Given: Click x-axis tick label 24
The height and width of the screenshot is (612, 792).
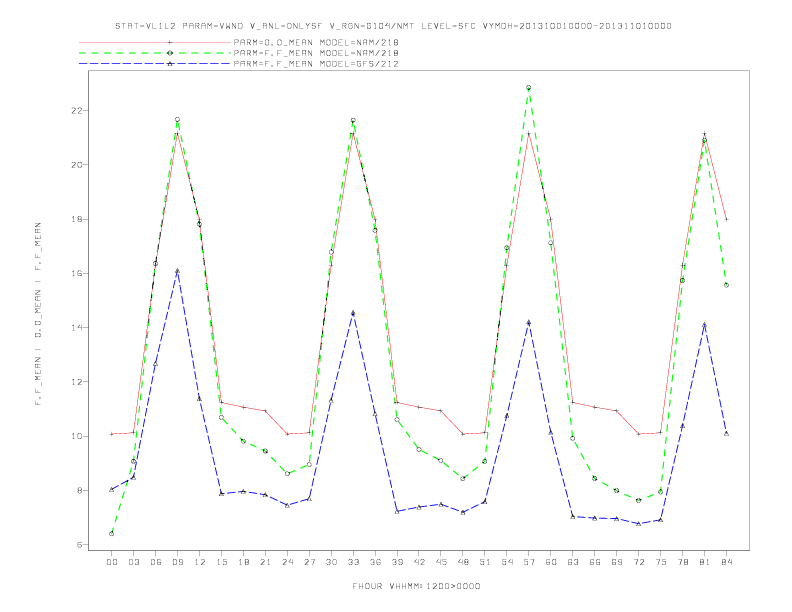Looking at the screenshot, I should click(x=287, y=562).
